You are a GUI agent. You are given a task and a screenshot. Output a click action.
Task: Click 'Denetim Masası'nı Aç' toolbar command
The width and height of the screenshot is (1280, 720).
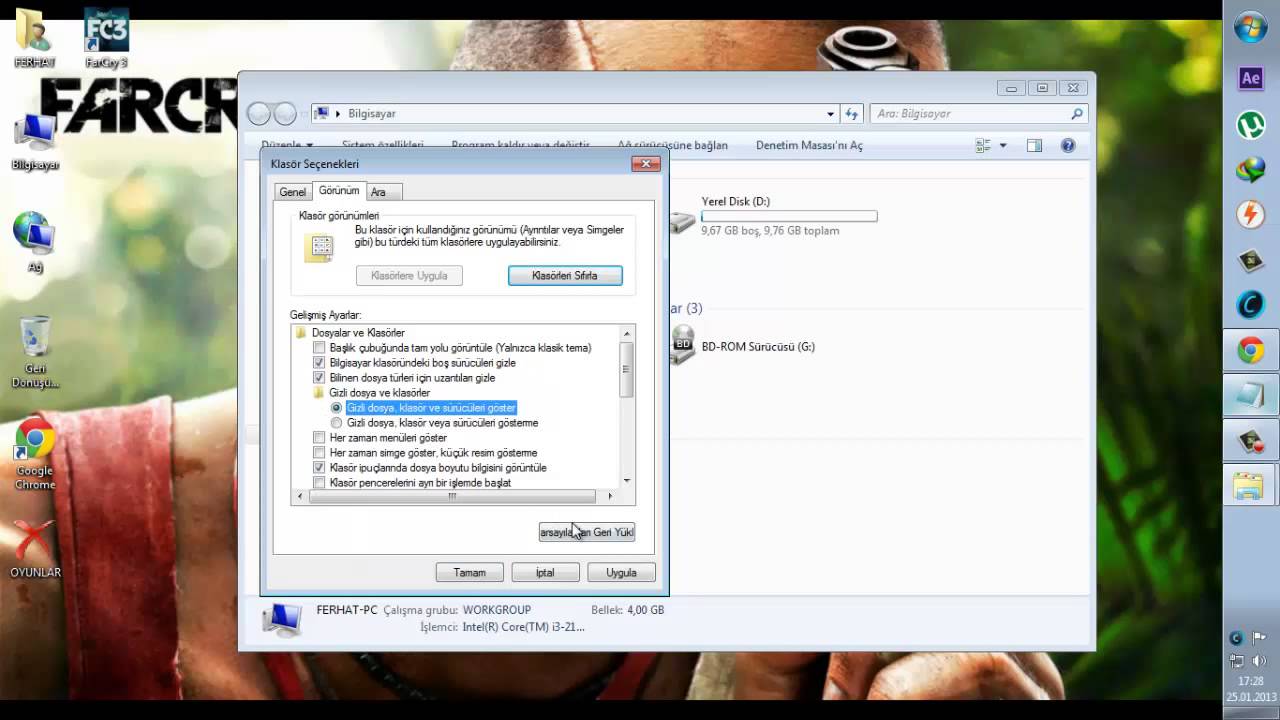(x=809, y=145)
